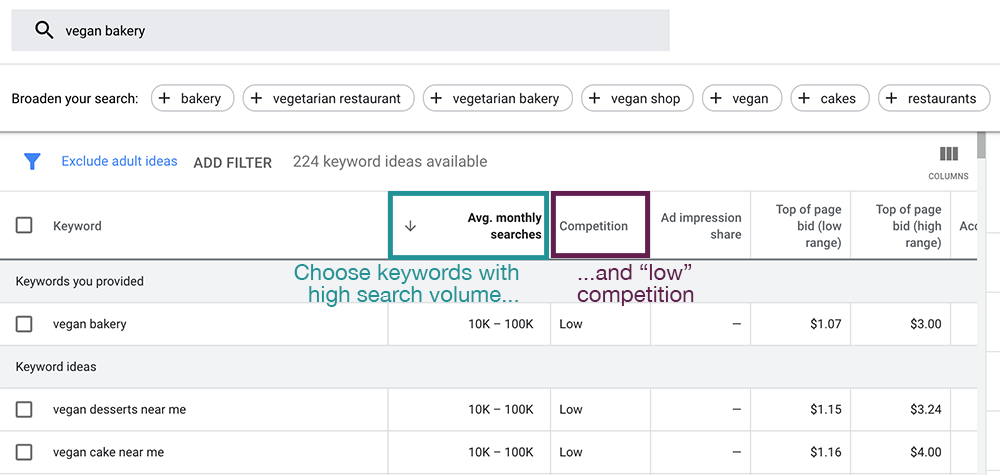Add 'bakery' suggestion chip

click(193, 98)
